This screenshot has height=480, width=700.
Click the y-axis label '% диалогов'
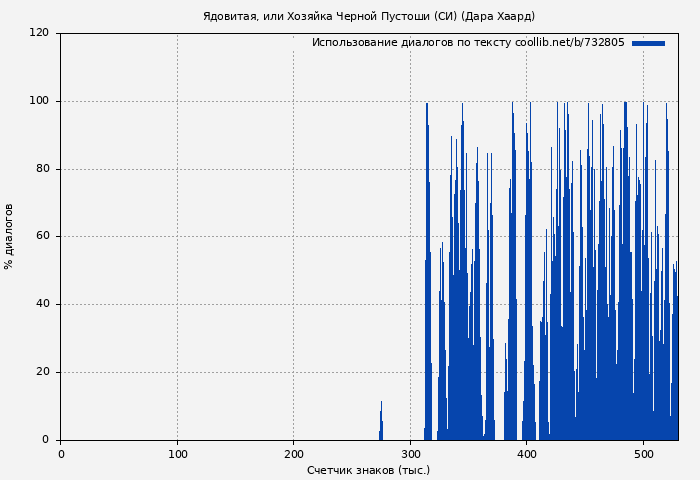[x=10, y=236]
